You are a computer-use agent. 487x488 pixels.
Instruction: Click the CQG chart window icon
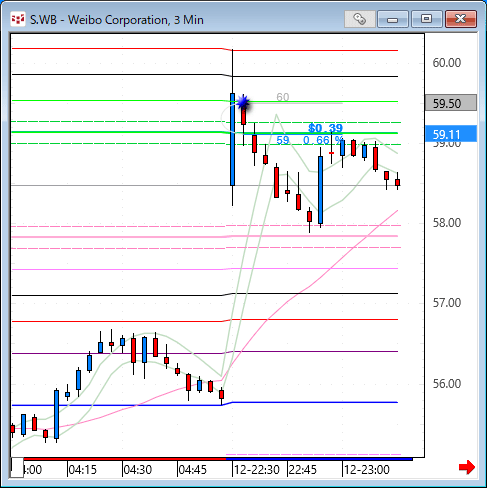coord(18,19)
